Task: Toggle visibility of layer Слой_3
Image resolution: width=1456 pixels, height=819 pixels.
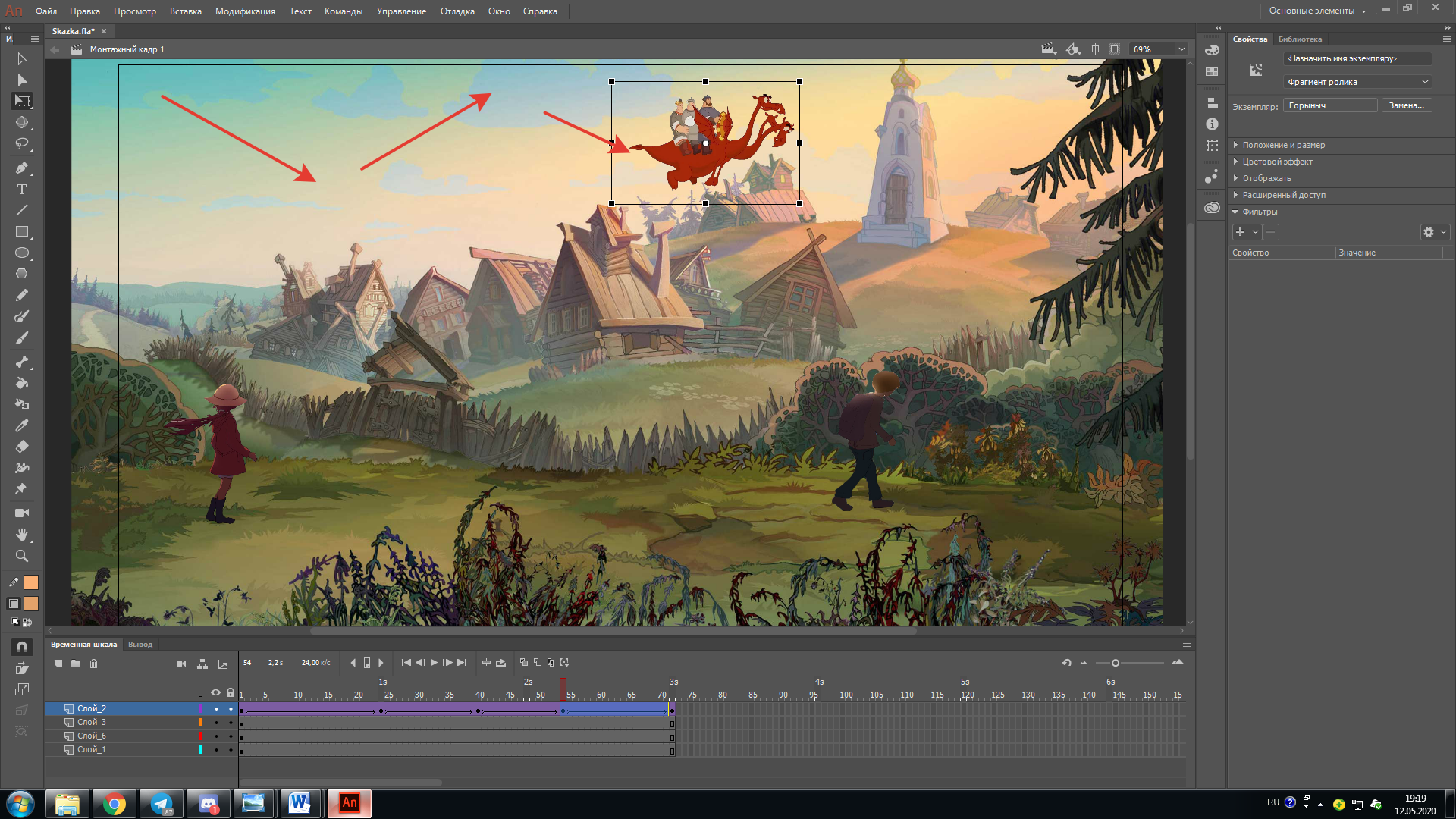Action: [216, 723]
